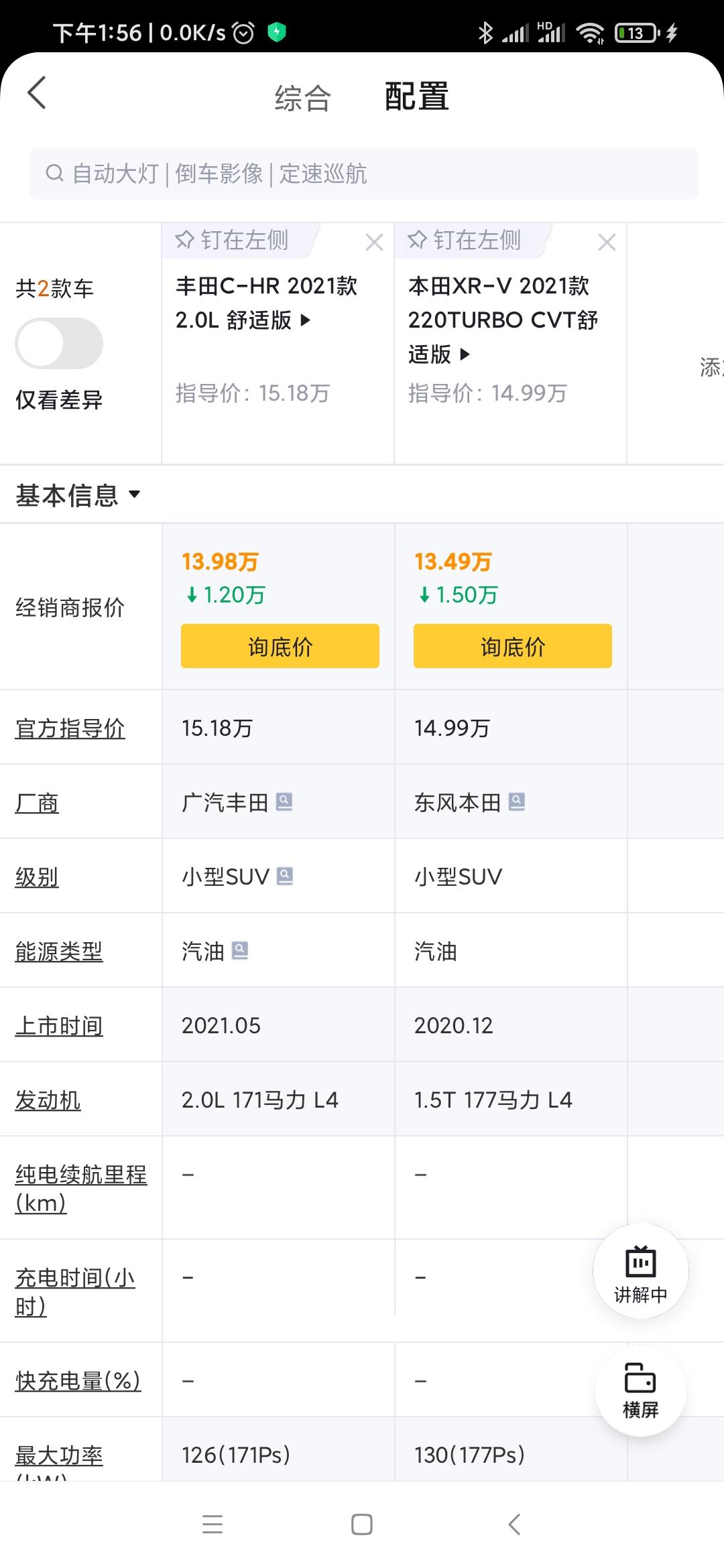Screen dimensions: 724x1568
Task: Tap the Android recent-apps menu button
Action: (x=213, y=1524)
